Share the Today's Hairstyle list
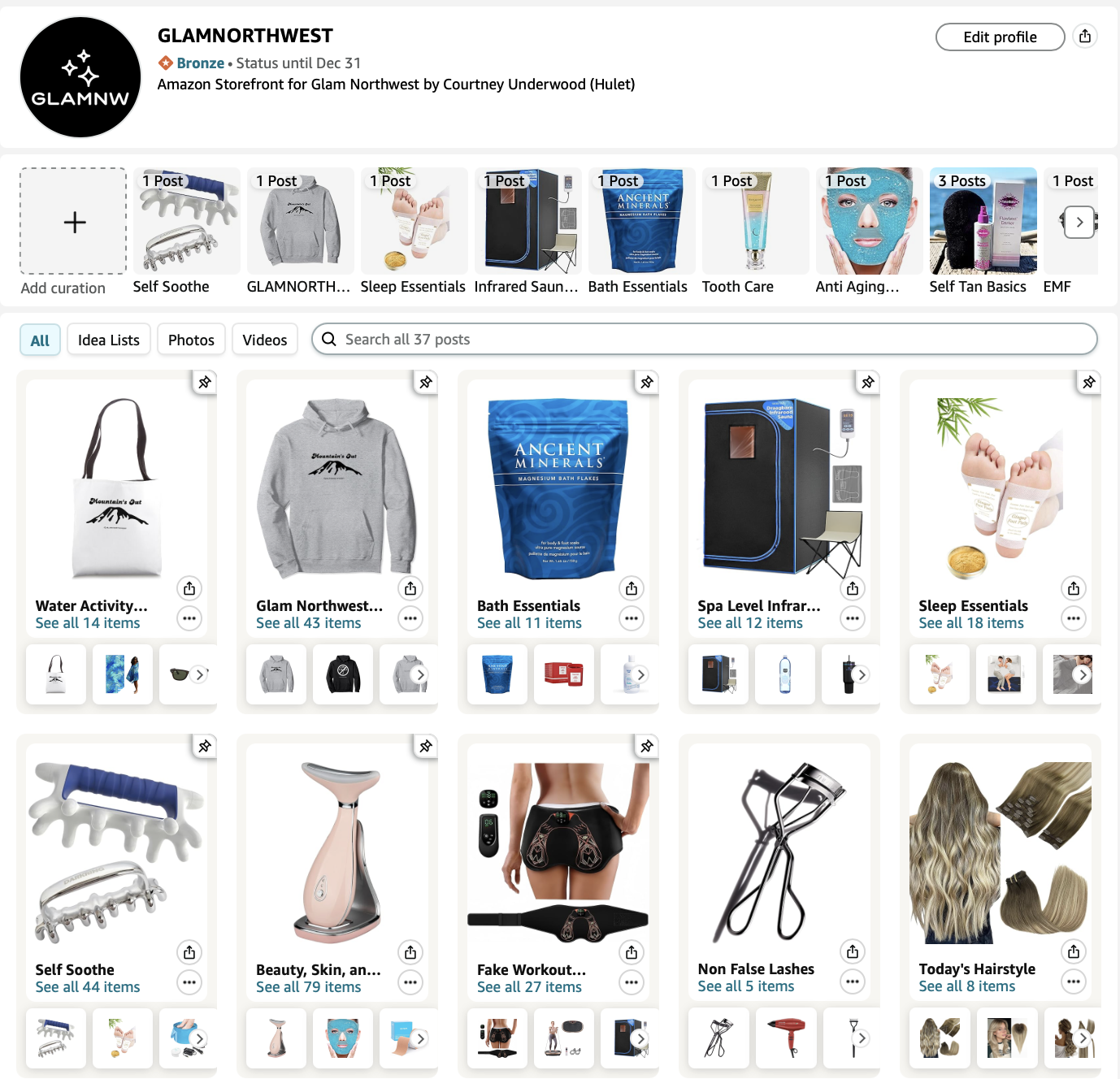 pyautogui.click(x=1074, y=951)
